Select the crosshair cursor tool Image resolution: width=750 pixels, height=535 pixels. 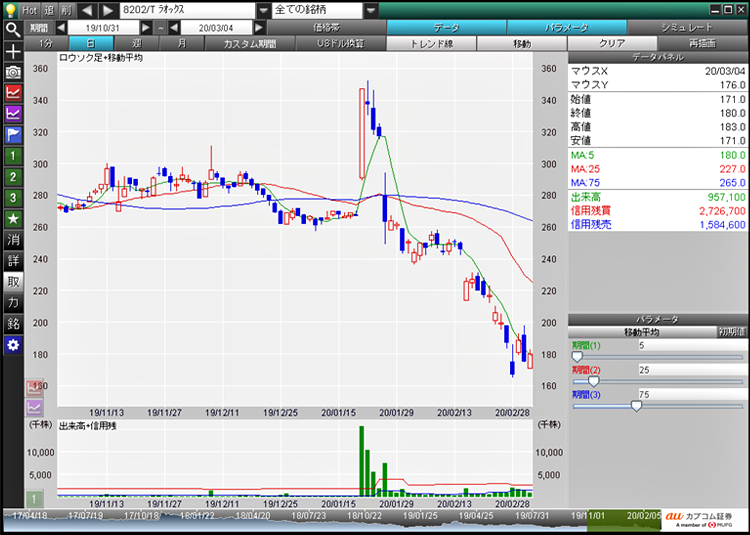click(x=13, y=50)
